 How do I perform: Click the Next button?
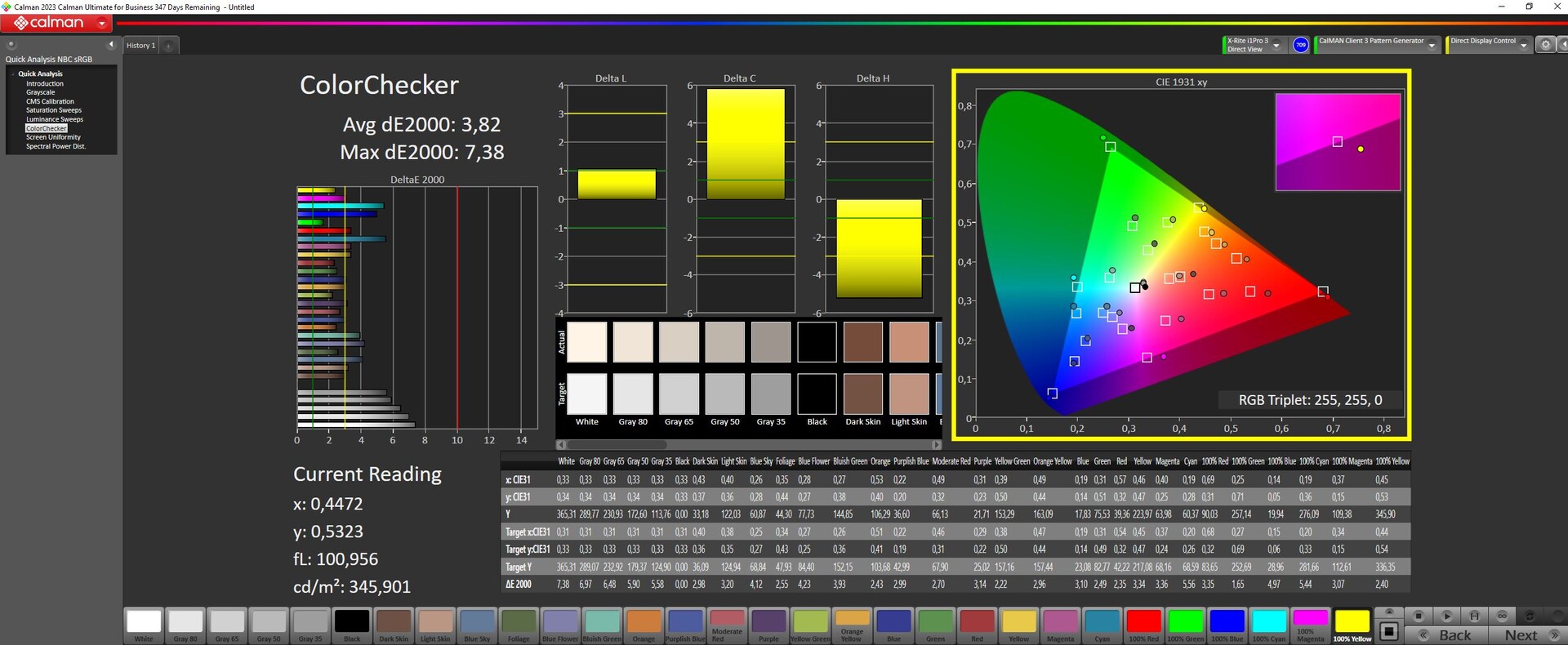pos(1521,635)
